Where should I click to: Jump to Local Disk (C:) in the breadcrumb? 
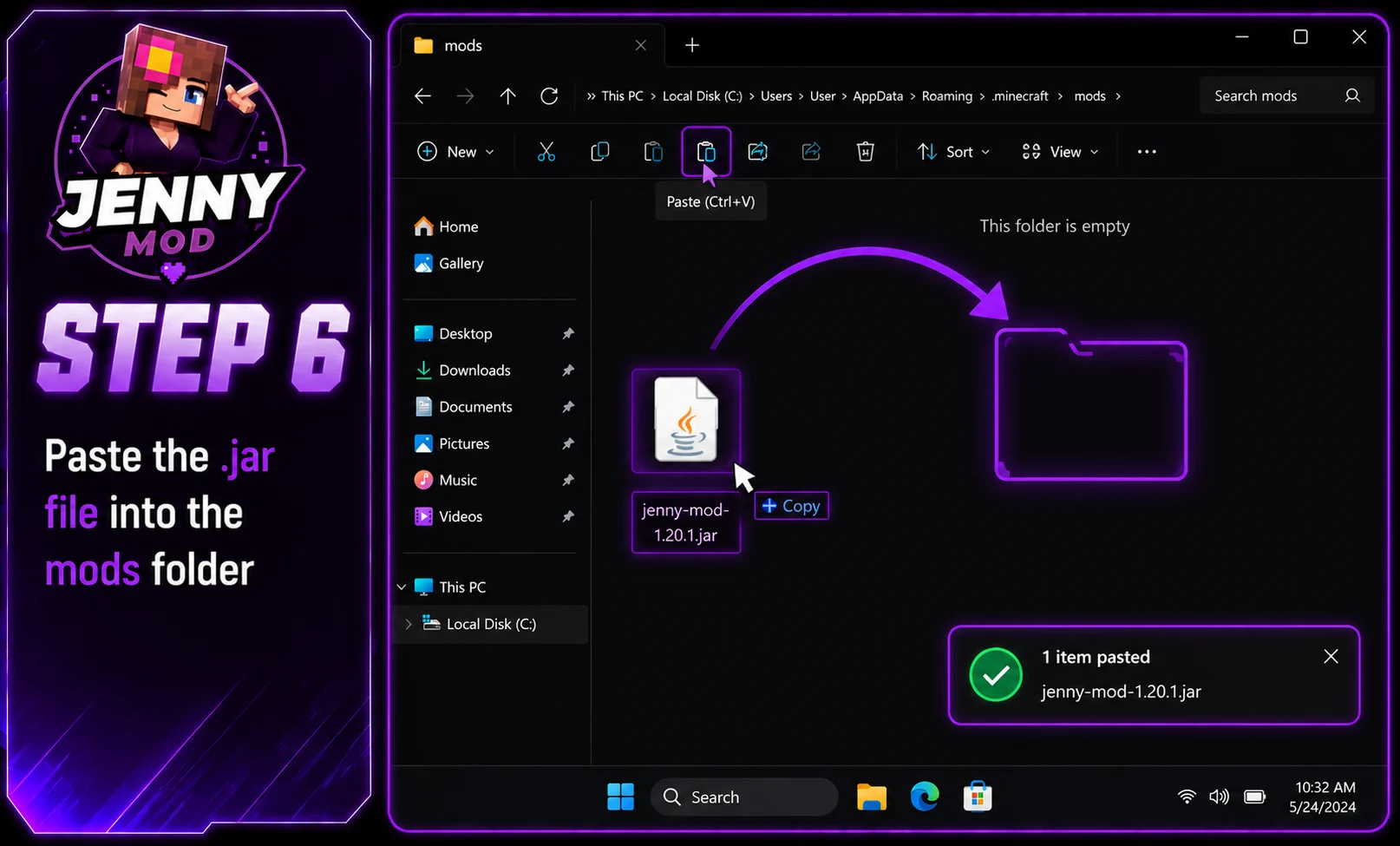703,96
